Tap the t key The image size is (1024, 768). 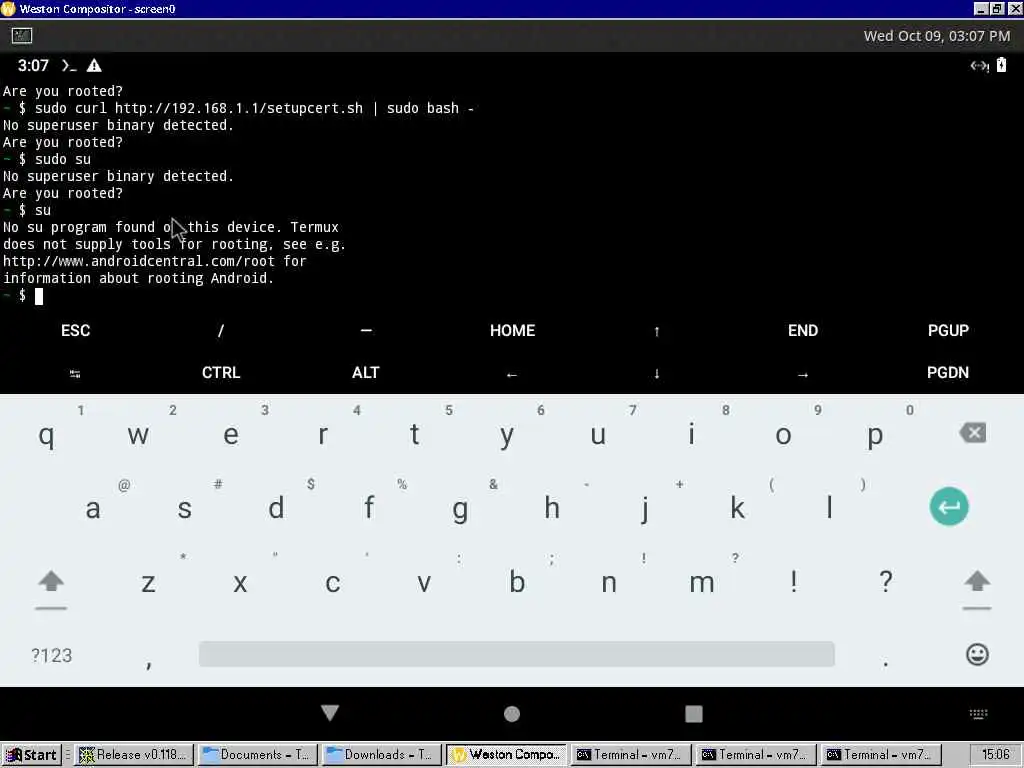414,434
